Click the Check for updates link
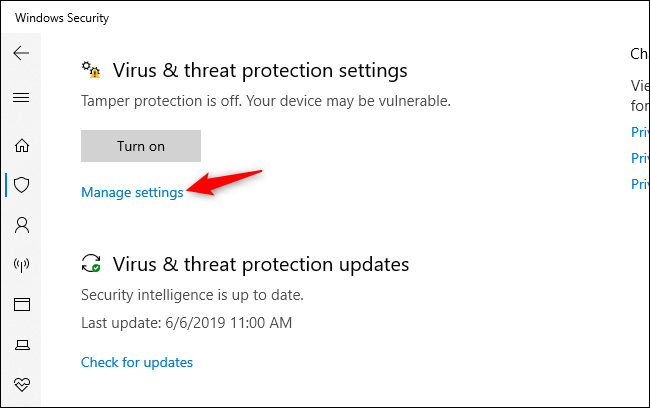The height and width of the screenshot is (408, 650). point(137,362)
